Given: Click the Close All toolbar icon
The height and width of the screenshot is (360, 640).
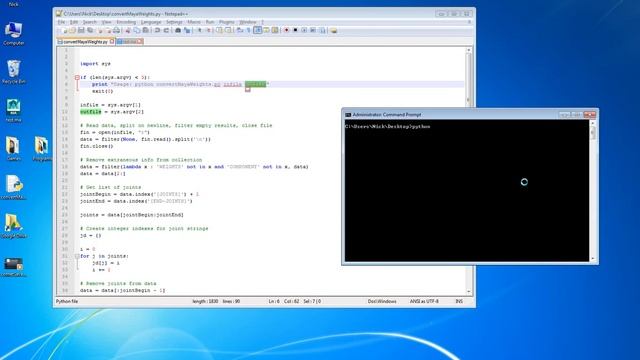Looking at the screenshot, I should point(109,30).
